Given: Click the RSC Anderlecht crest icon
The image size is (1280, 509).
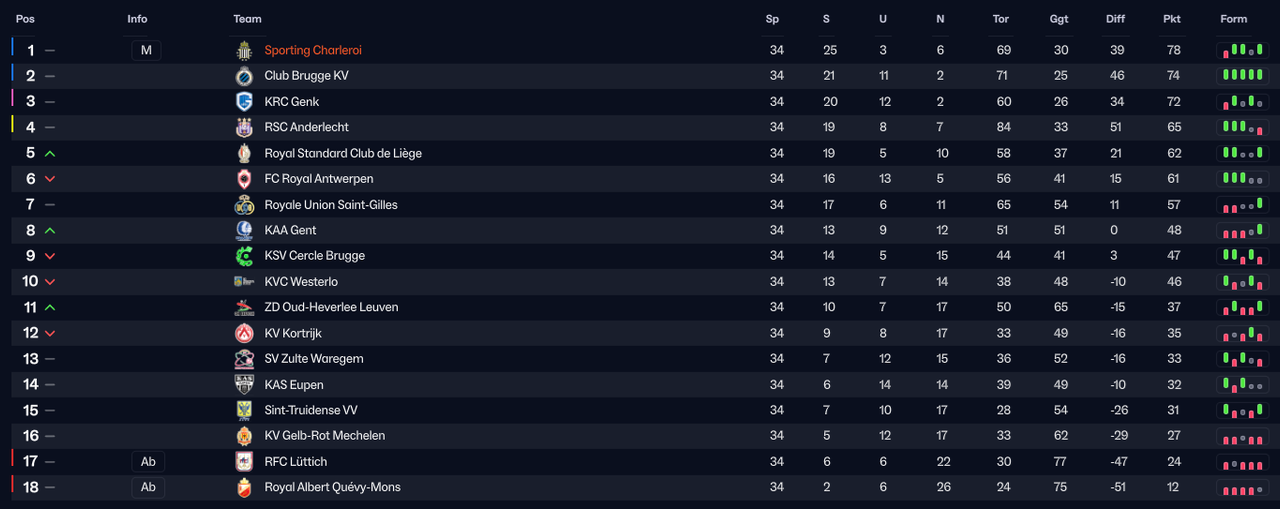Looking at the screenshot, I should pyautogui.click(x=244, y=127).
